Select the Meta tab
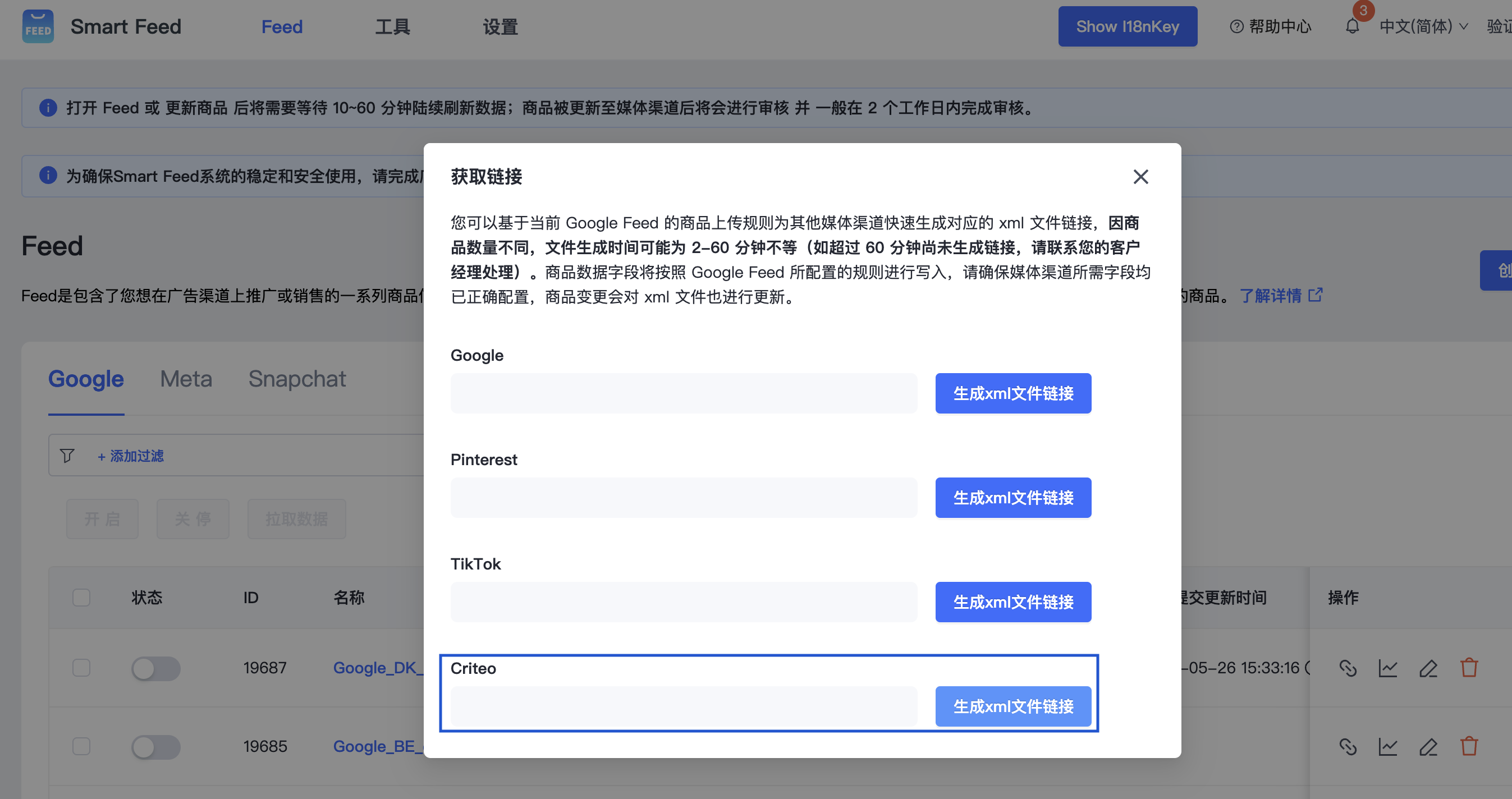The width and height of the screenshot is (1512, 799). pyautogui.click(x=186, y=379)
